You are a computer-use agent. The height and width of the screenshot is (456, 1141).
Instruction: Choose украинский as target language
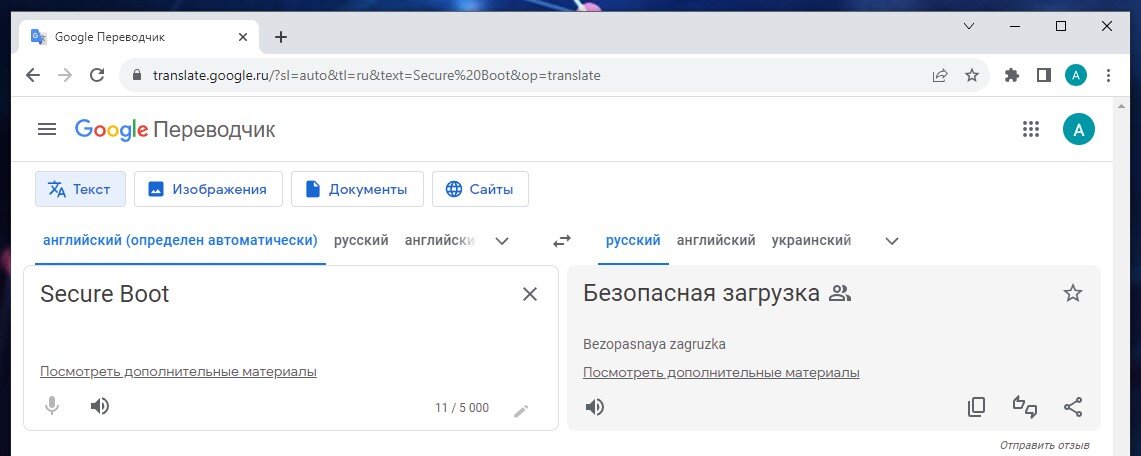[x=811, y=241]
